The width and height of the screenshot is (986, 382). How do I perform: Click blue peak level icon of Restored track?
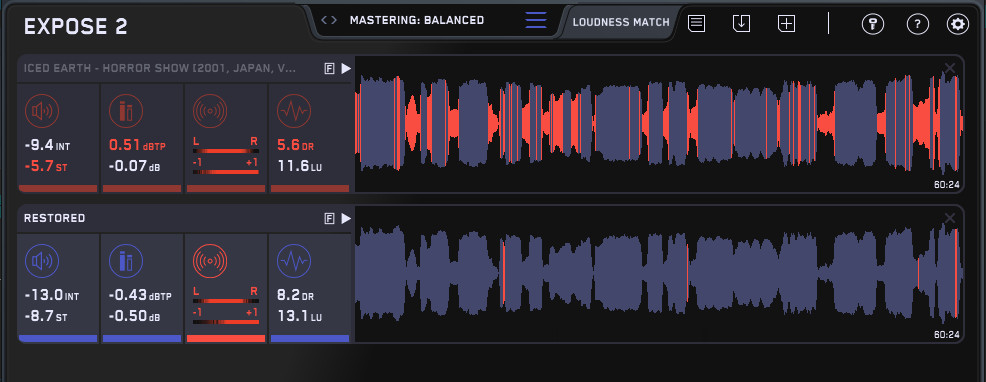(125, 261)
